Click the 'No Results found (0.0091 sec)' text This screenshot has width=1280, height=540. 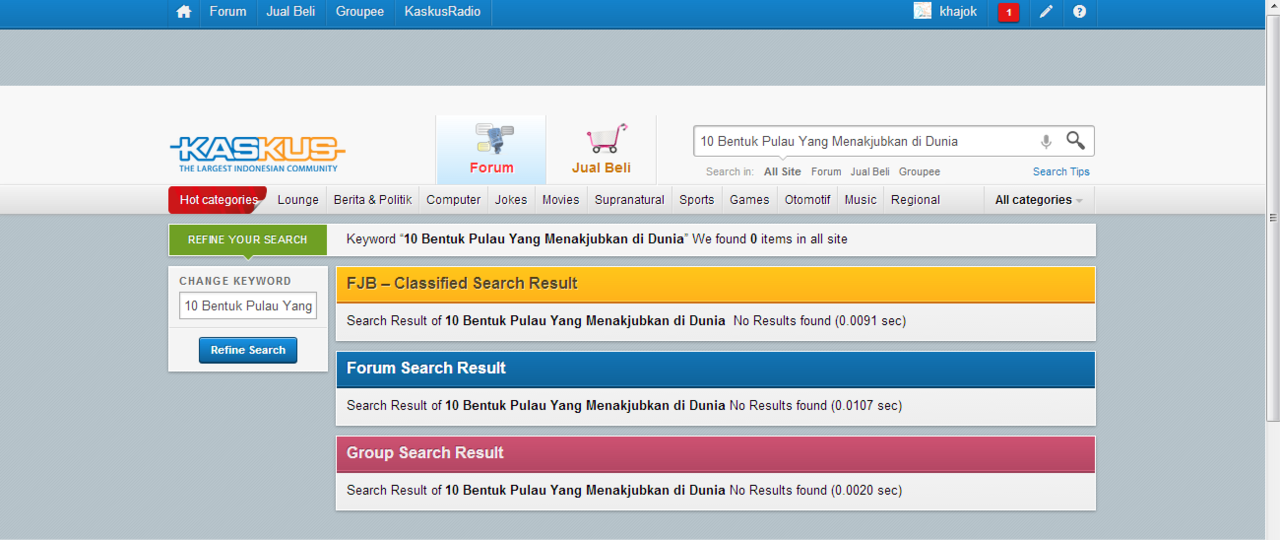pyautogui.click(x=819, y=321)
